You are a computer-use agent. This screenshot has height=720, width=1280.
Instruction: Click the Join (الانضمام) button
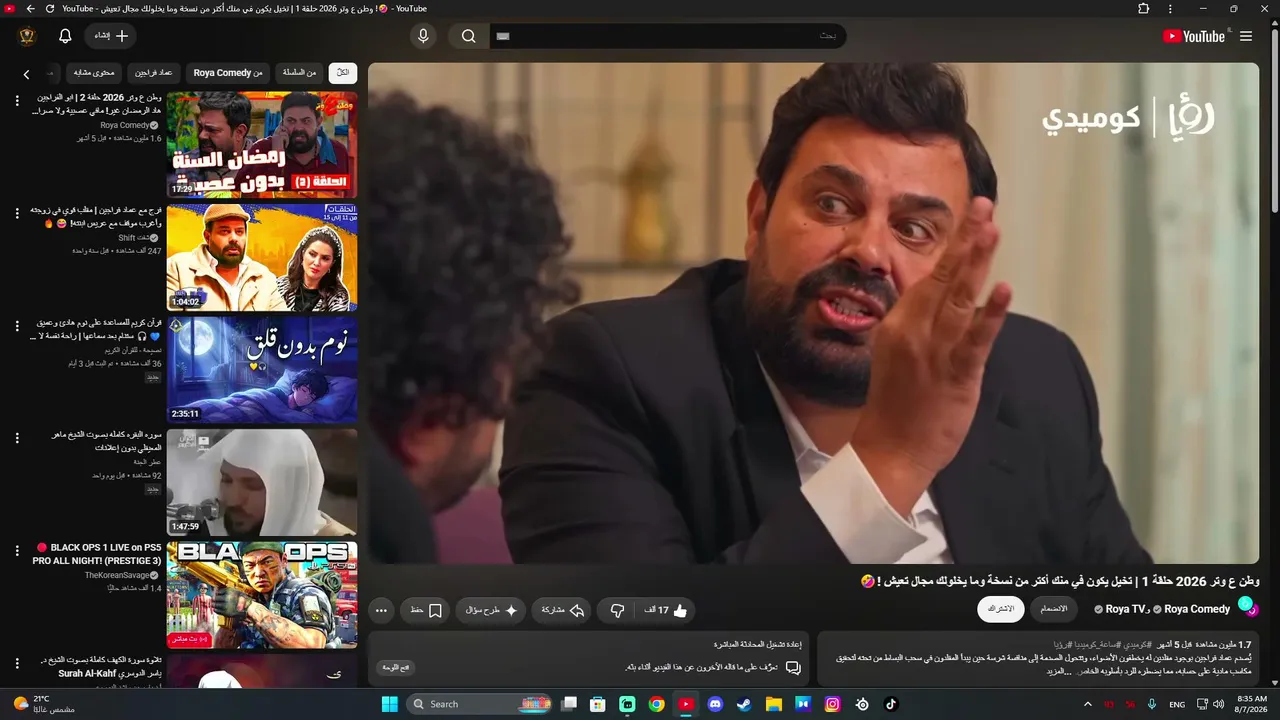tap(1054, 609)
